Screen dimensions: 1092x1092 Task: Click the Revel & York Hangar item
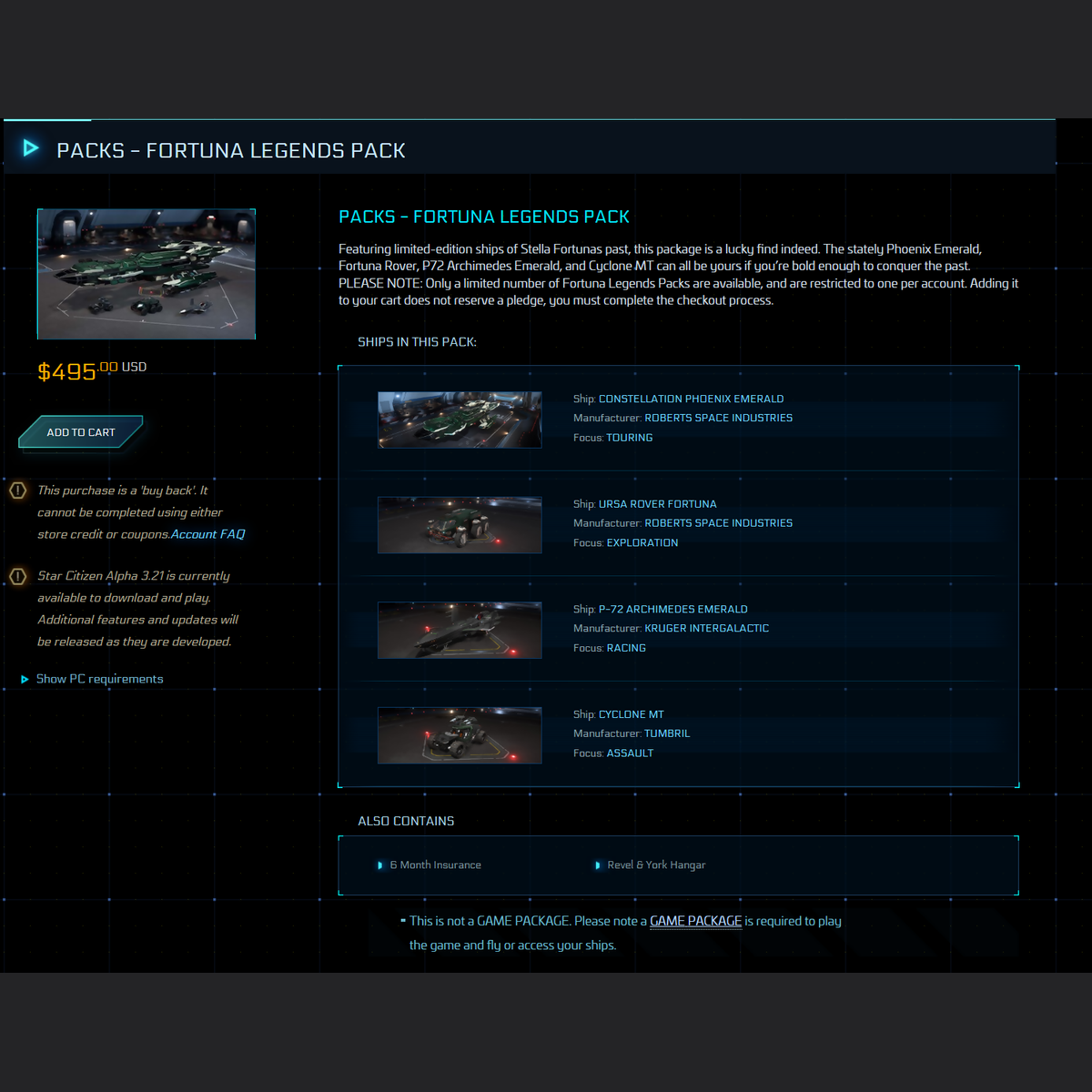[x=655, y=865]
